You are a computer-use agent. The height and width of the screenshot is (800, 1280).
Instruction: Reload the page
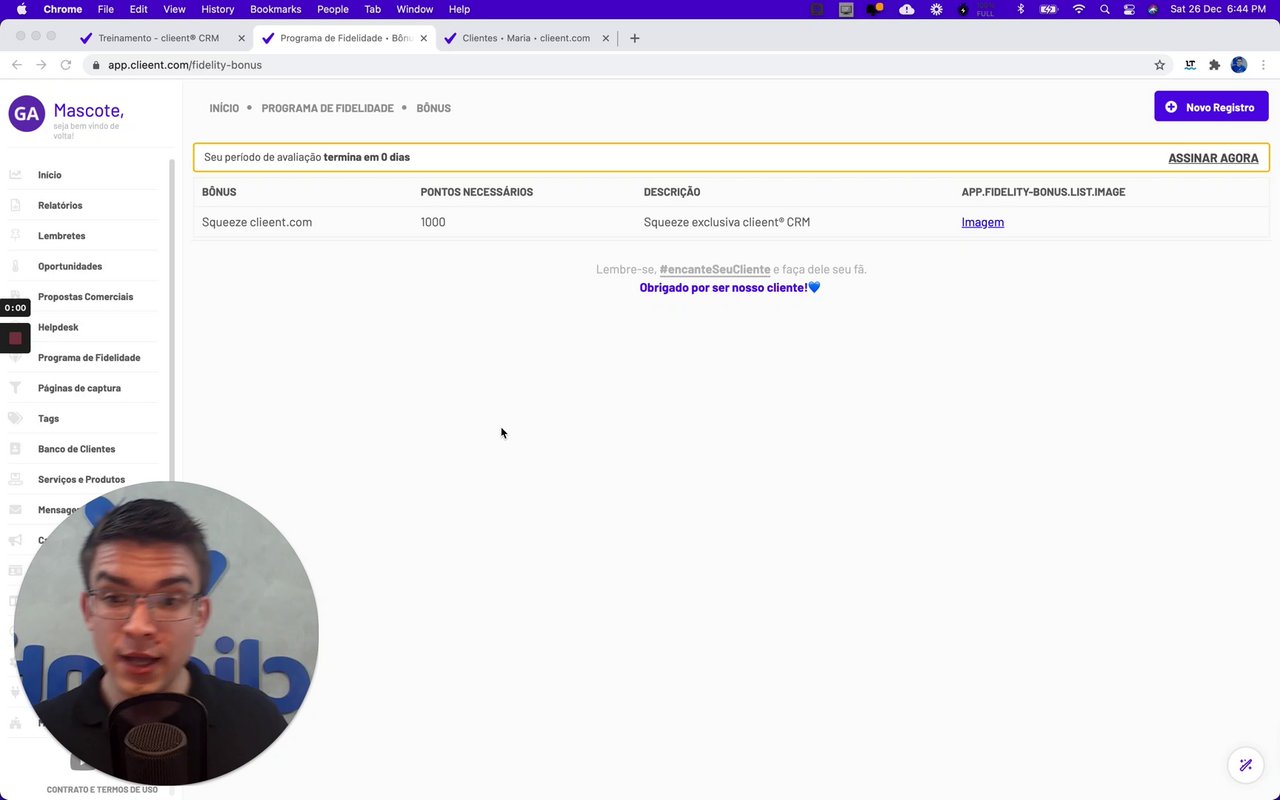tap(66, 65)
